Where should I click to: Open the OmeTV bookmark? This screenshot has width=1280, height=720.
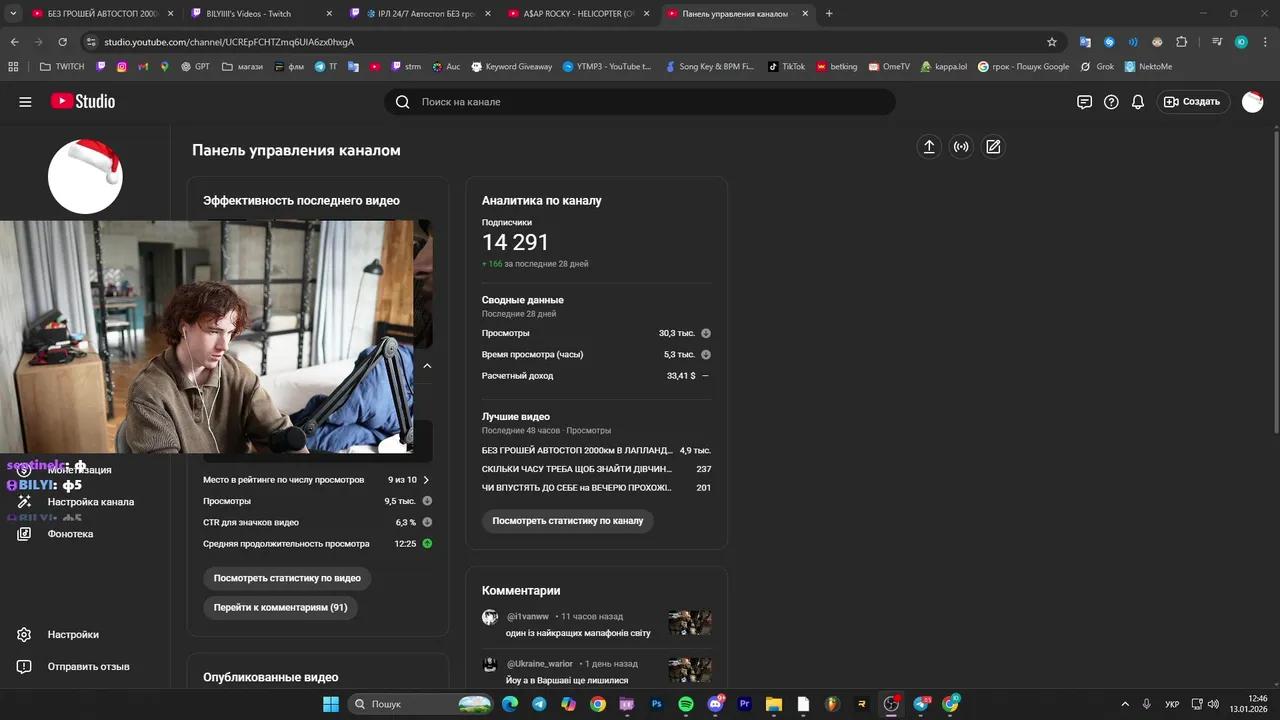point(889,67)
